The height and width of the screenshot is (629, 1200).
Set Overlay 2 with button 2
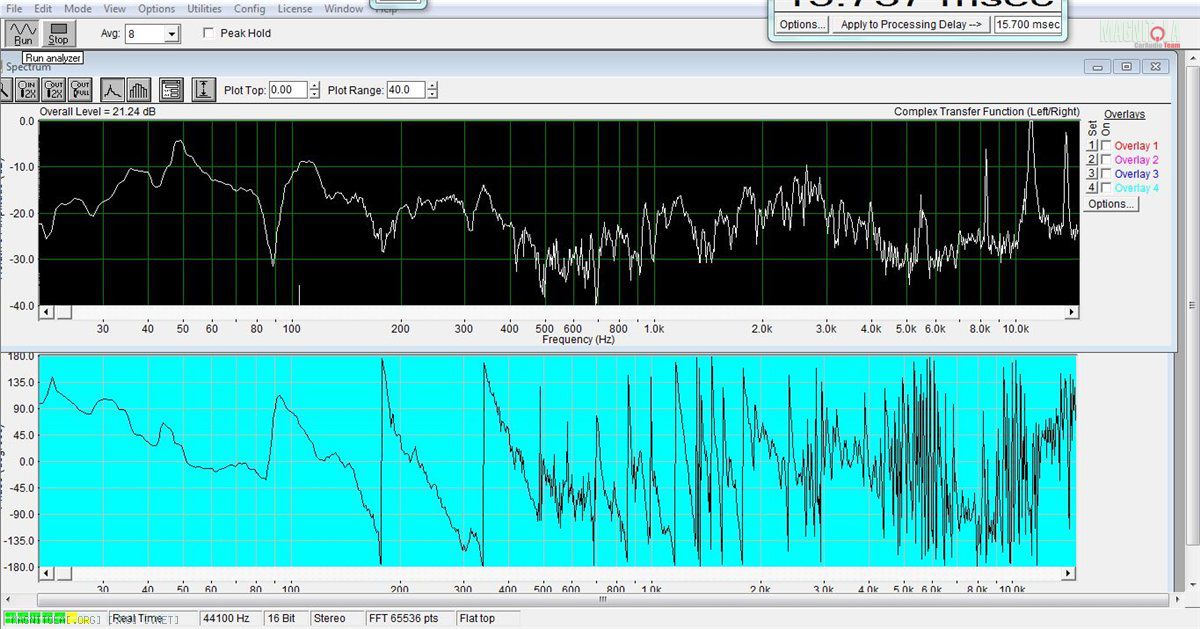tap(1093, 160)
